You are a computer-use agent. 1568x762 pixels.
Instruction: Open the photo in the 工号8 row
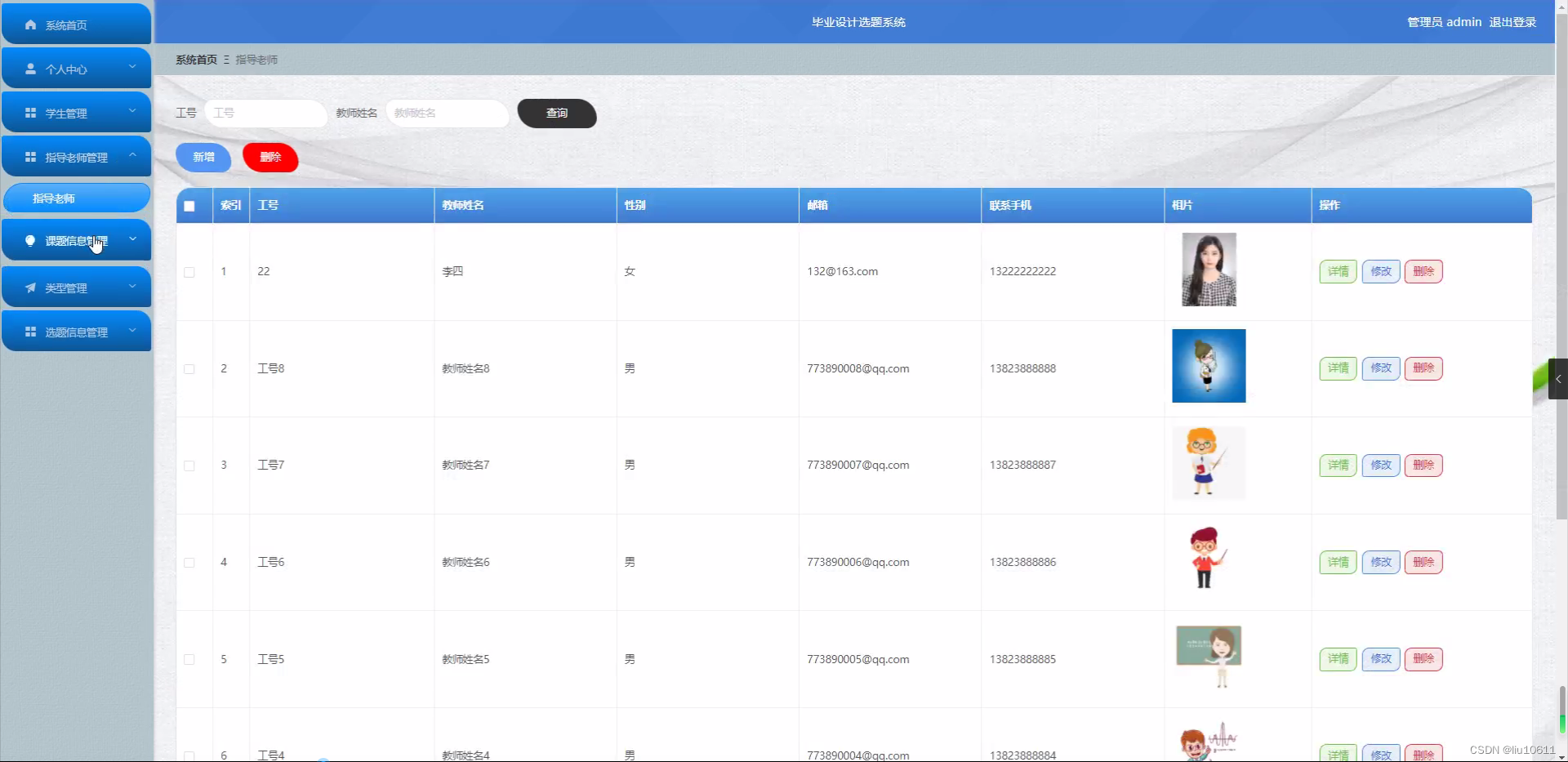click(x=1209, y=366)
